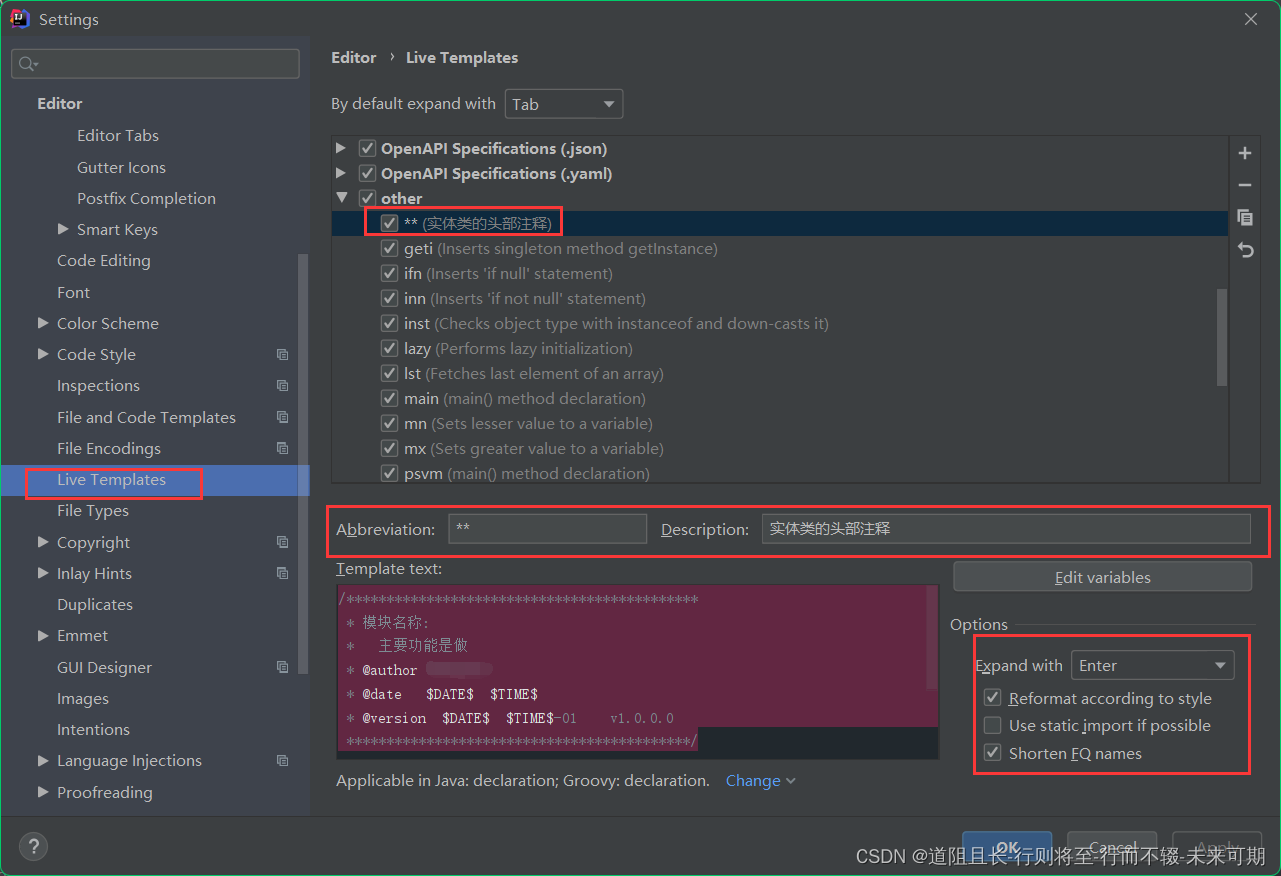Click the per-project override icon beside Code Style
This screenshot has width=1281, height=876.
tap(282, 354)
